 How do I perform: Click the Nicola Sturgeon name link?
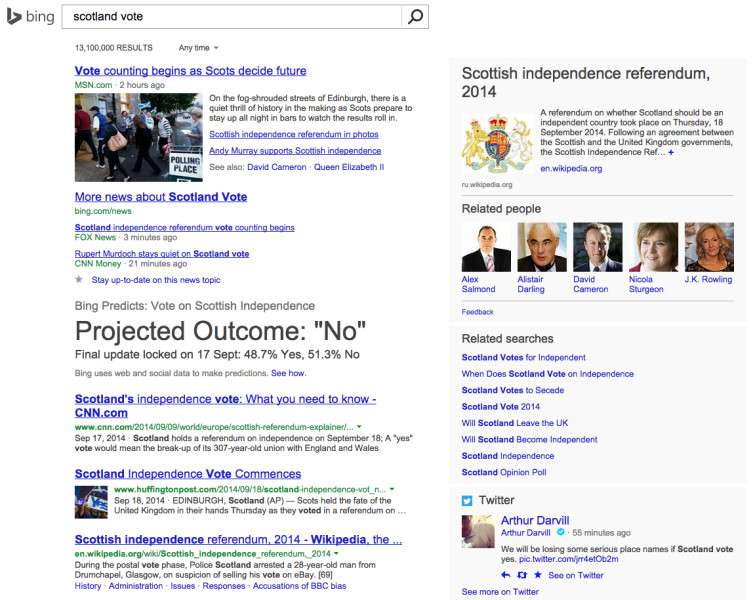pos(646,284)
